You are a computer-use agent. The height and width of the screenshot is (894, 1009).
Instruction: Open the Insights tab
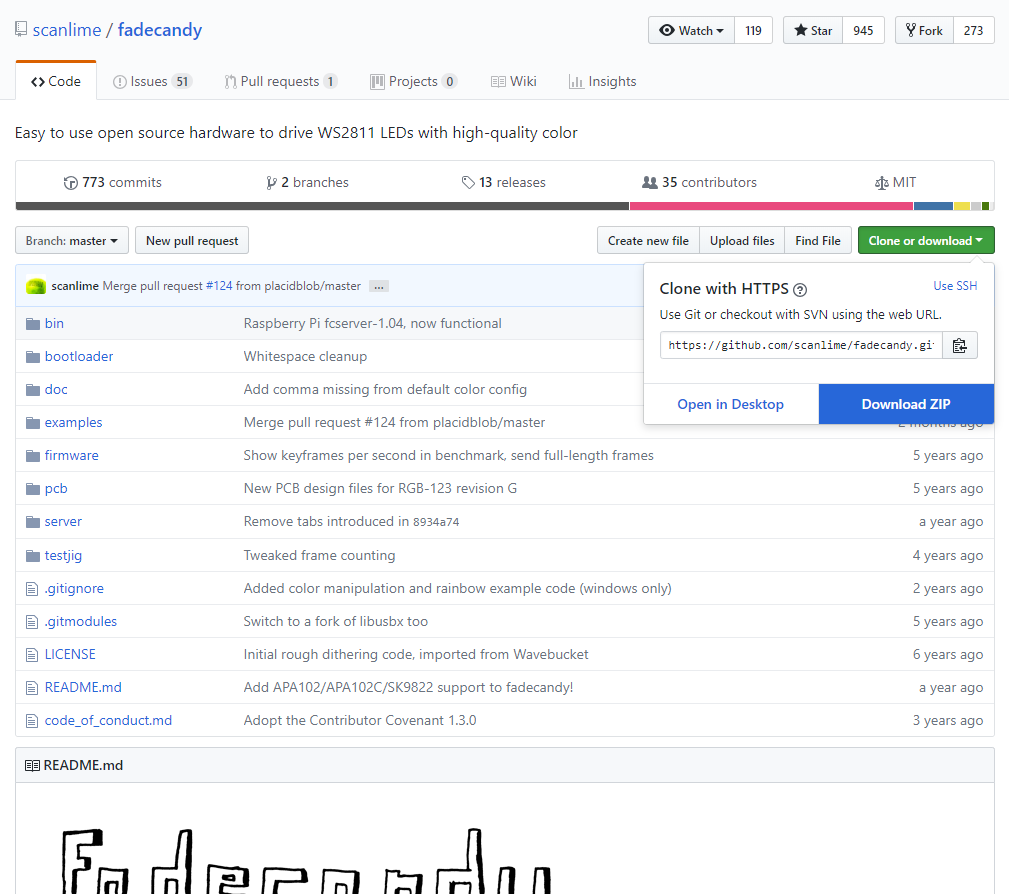[x=602, y=82]
